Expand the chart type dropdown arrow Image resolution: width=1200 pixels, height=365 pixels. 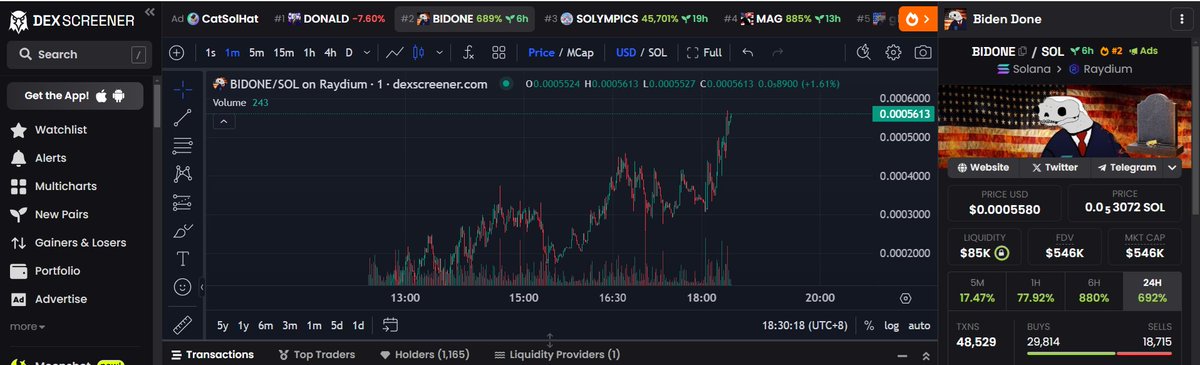coord(438,52)
